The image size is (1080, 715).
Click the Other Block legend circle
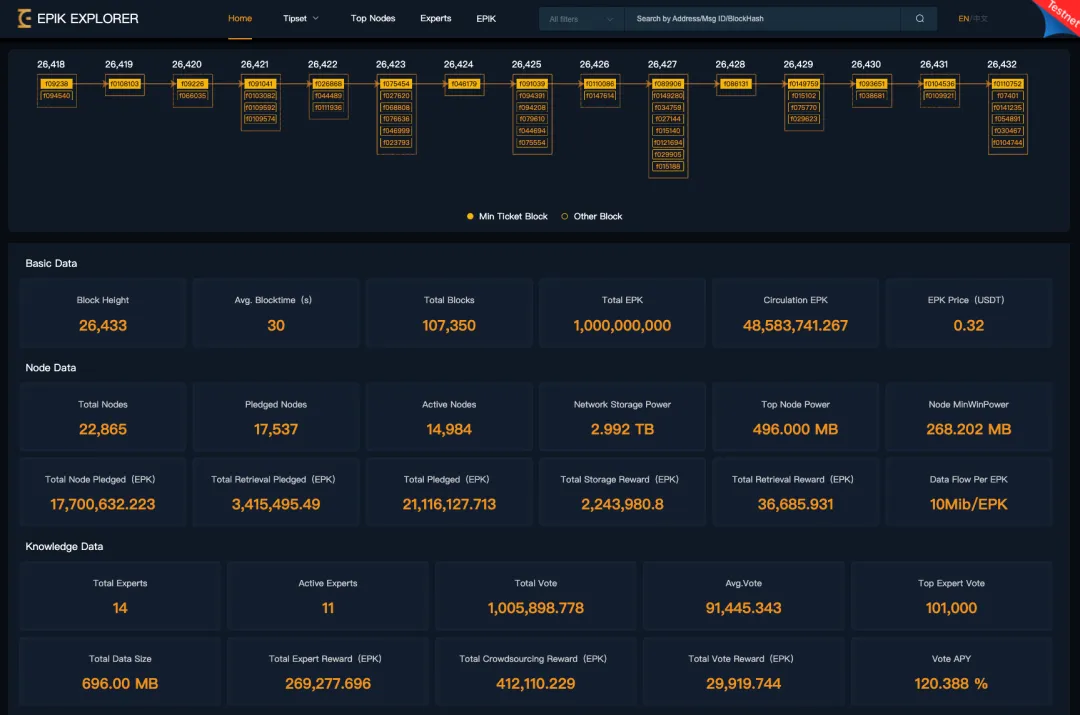(x=565, y=216)
